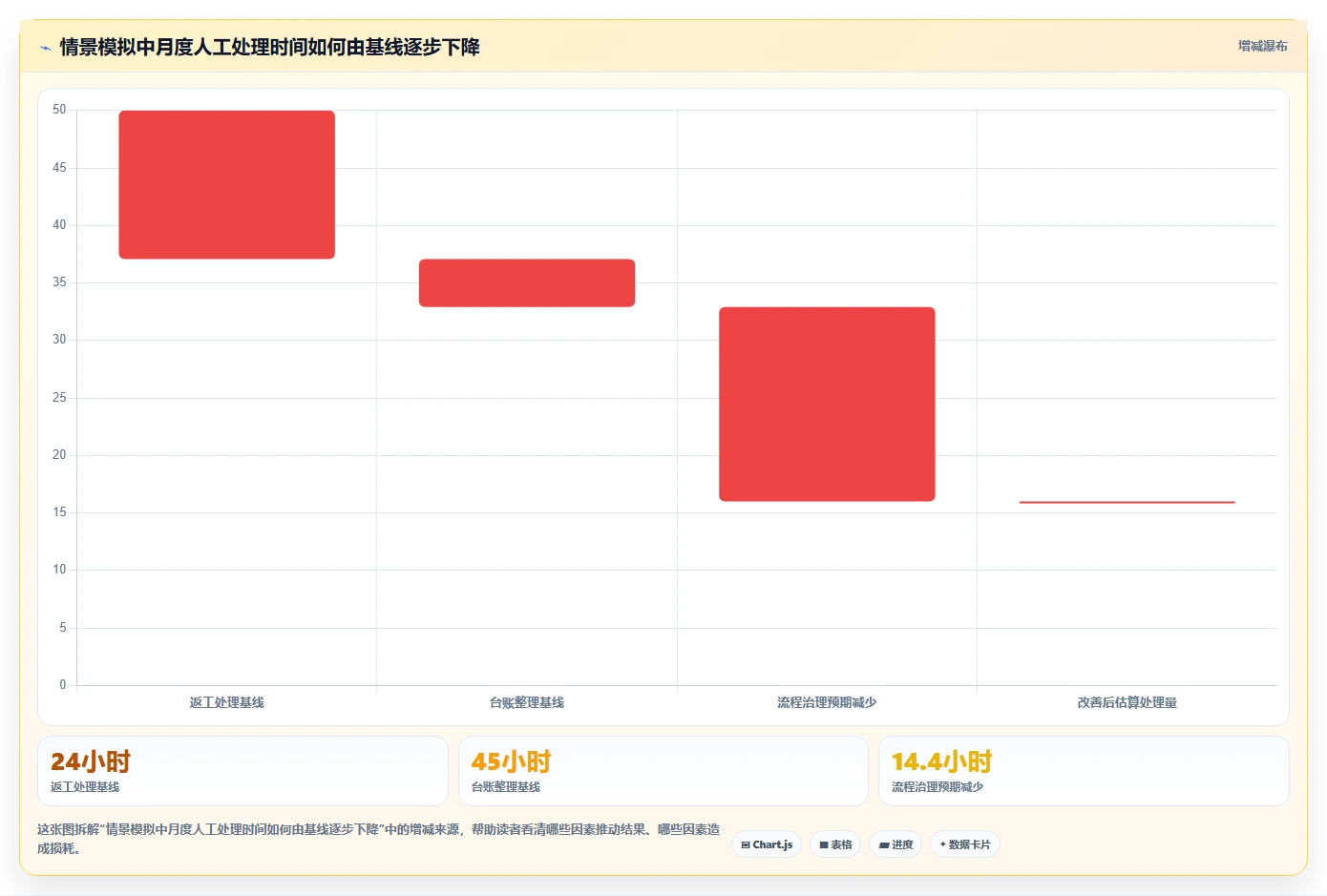The width and height of the screenshot is (1327, 896).
Task: Click the waterfall icon beside the chart title
Action: click(x=45, y=48)
